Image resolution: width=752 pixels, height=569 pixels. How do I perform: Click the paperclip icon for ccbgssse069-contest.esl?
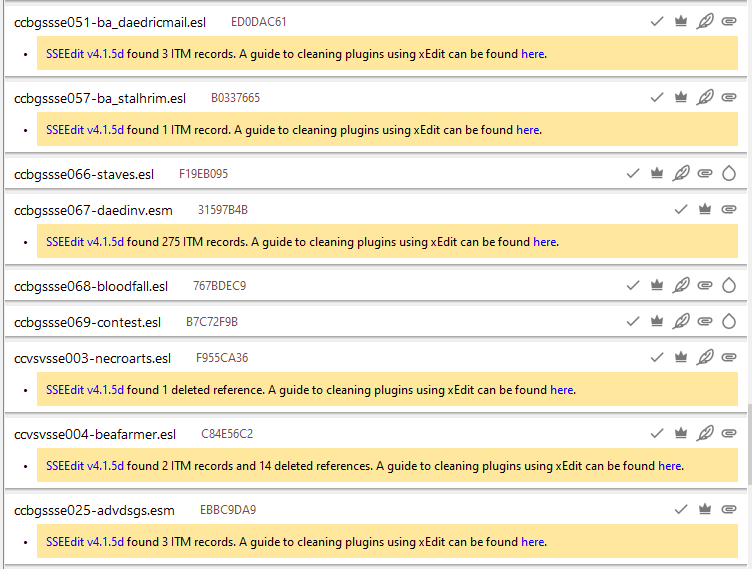pyautogui.click(x=705, y=321)
